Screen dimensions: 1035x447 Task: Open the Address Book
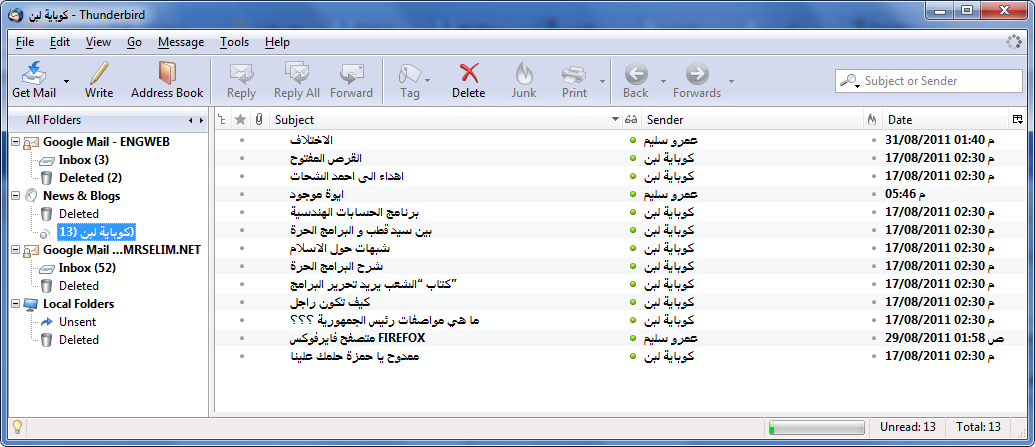coord(167,80)
